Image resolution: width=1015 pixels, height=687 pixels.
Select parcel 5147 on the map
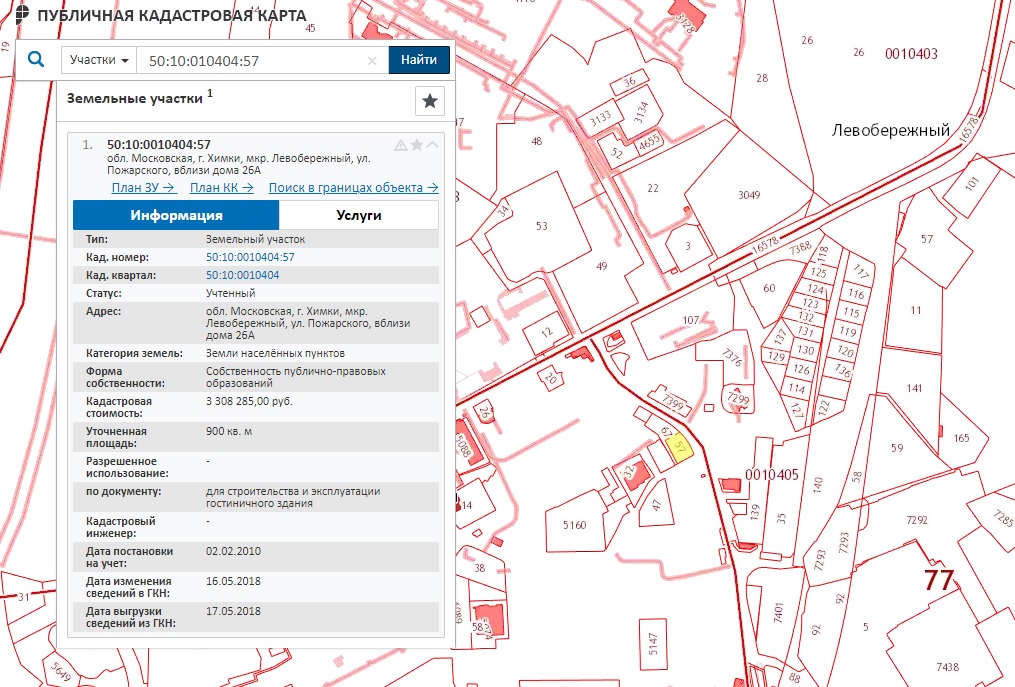point(652,644)
